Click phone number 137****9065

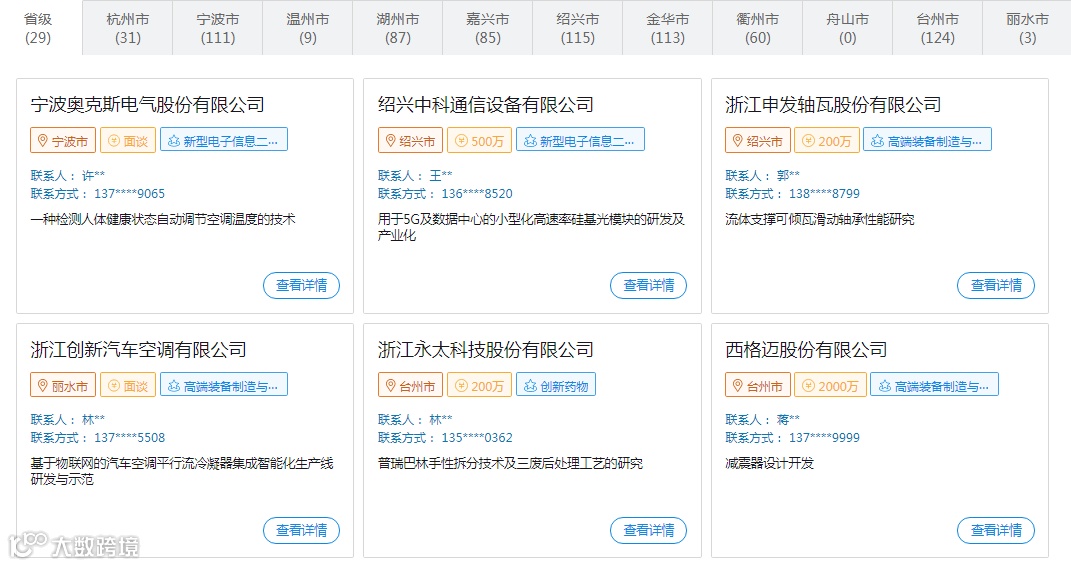(x=130, y=194)
